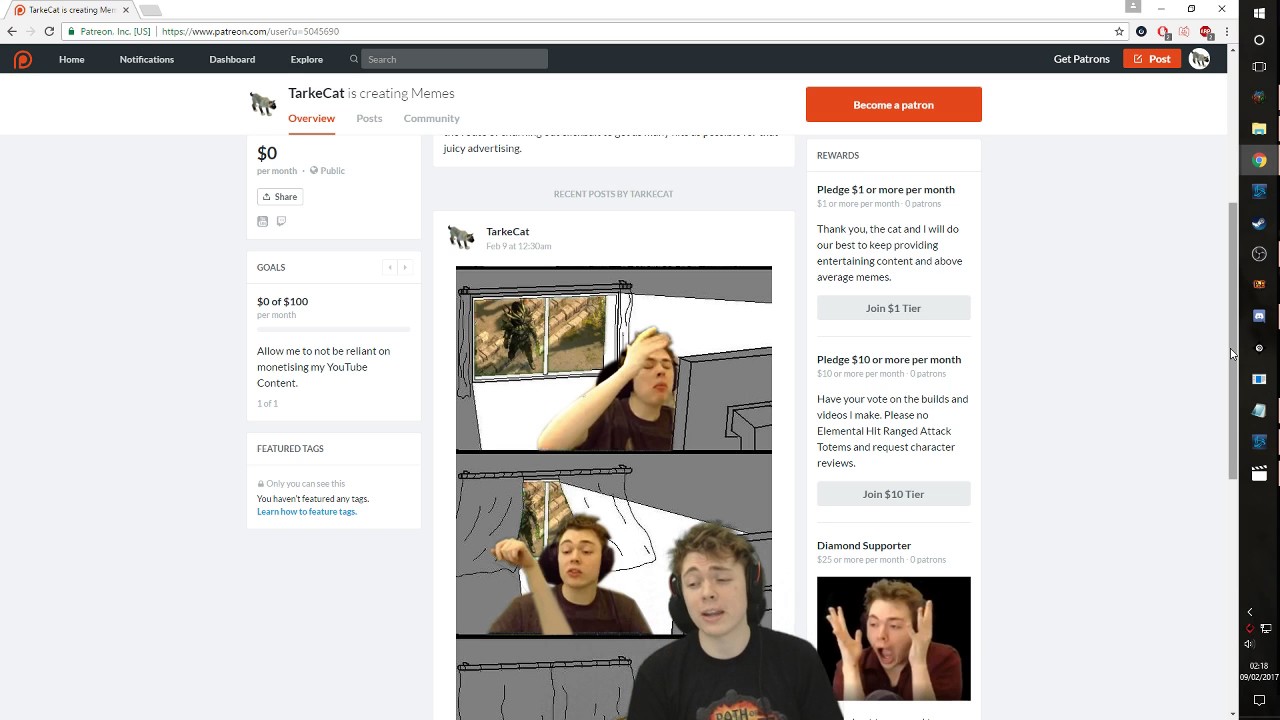Click the Pledge $10 or more per month heading

(x=888, y=359)
